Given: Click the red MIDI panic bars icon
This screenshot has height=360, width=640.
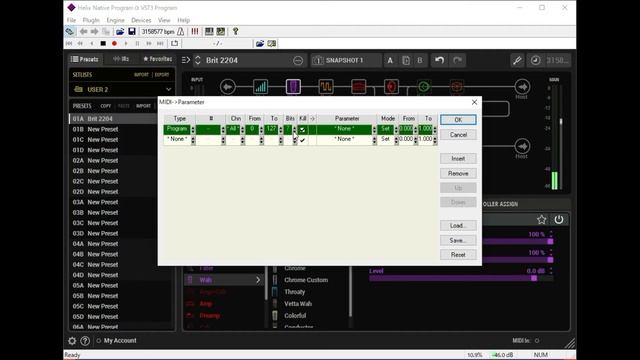Looking at the screenshot, I should 195,31.
